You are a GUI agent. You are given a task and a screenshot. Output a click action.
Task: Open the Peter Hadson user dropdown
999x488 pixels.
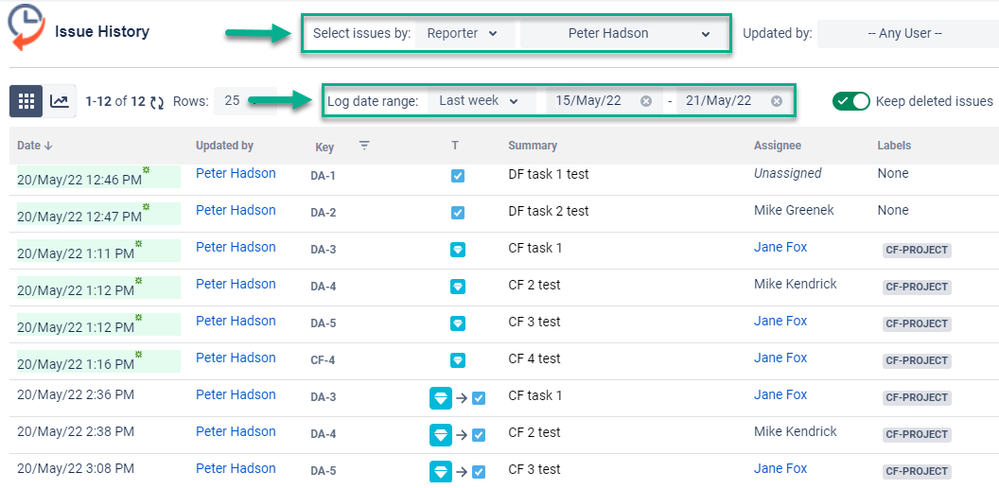pyautogui.click(x=624, y=34)
